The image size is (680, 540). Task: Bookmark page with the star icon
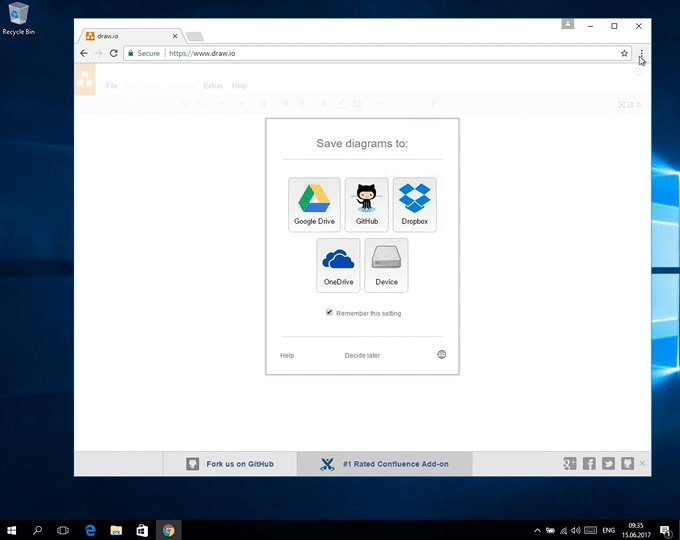(624, 53)
